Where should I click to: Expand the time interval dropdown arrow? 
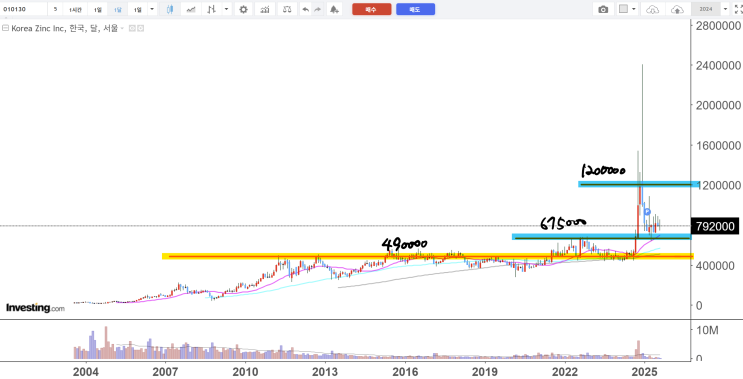click(x=152, y=9)
